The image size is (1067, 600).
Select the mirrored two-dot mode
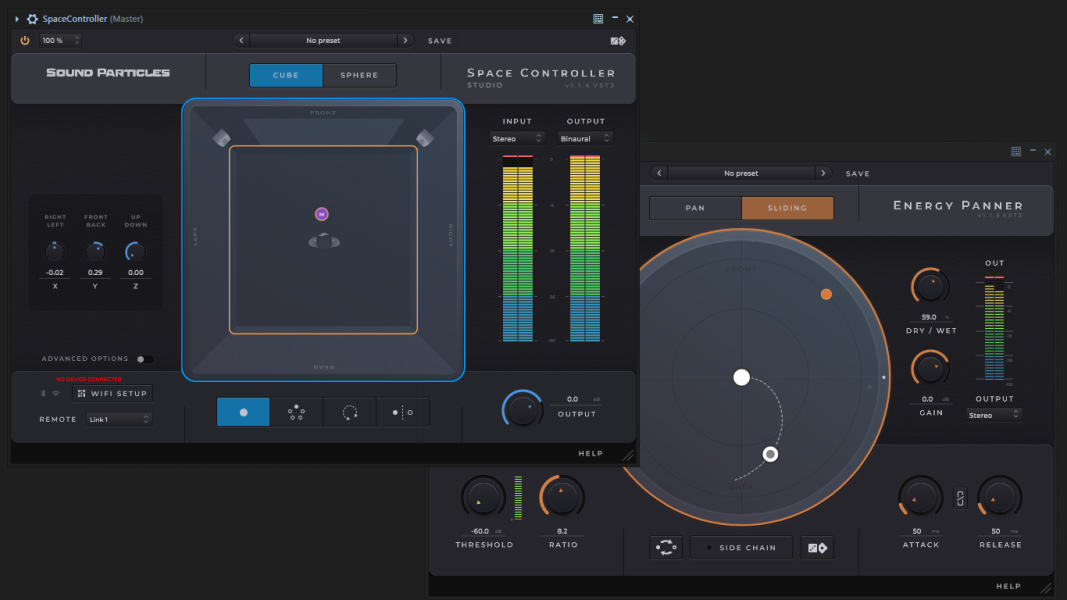click(402, 412)
